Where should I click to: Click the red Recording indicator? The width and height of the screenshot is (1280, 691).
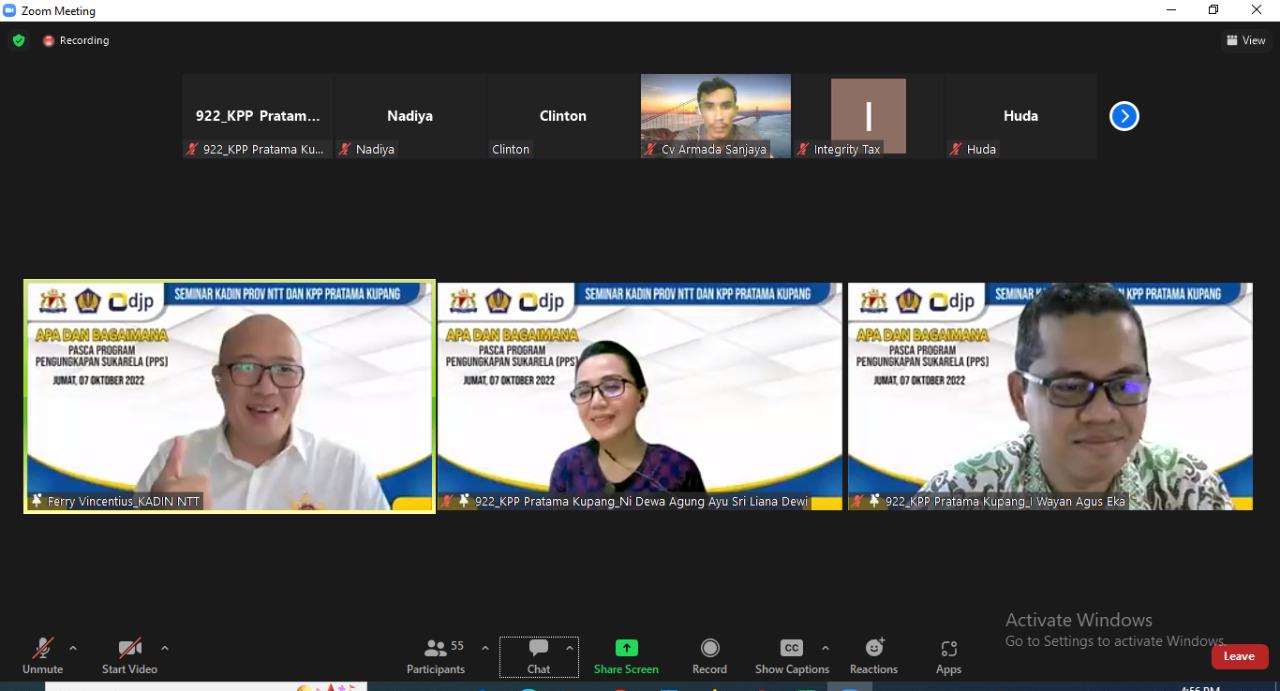76,41
